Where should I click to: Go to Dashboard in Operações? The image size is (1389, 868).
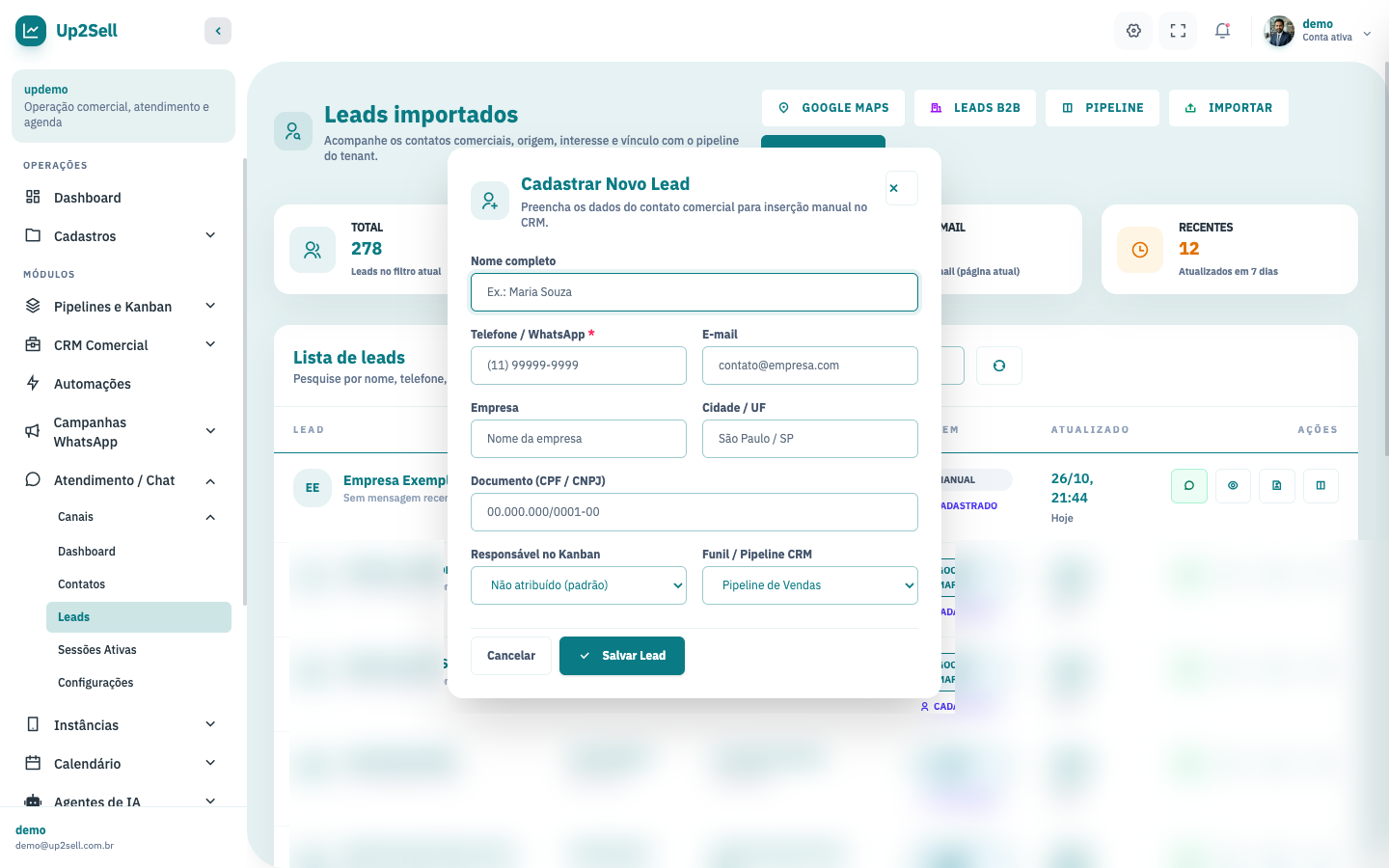(123, 198)
